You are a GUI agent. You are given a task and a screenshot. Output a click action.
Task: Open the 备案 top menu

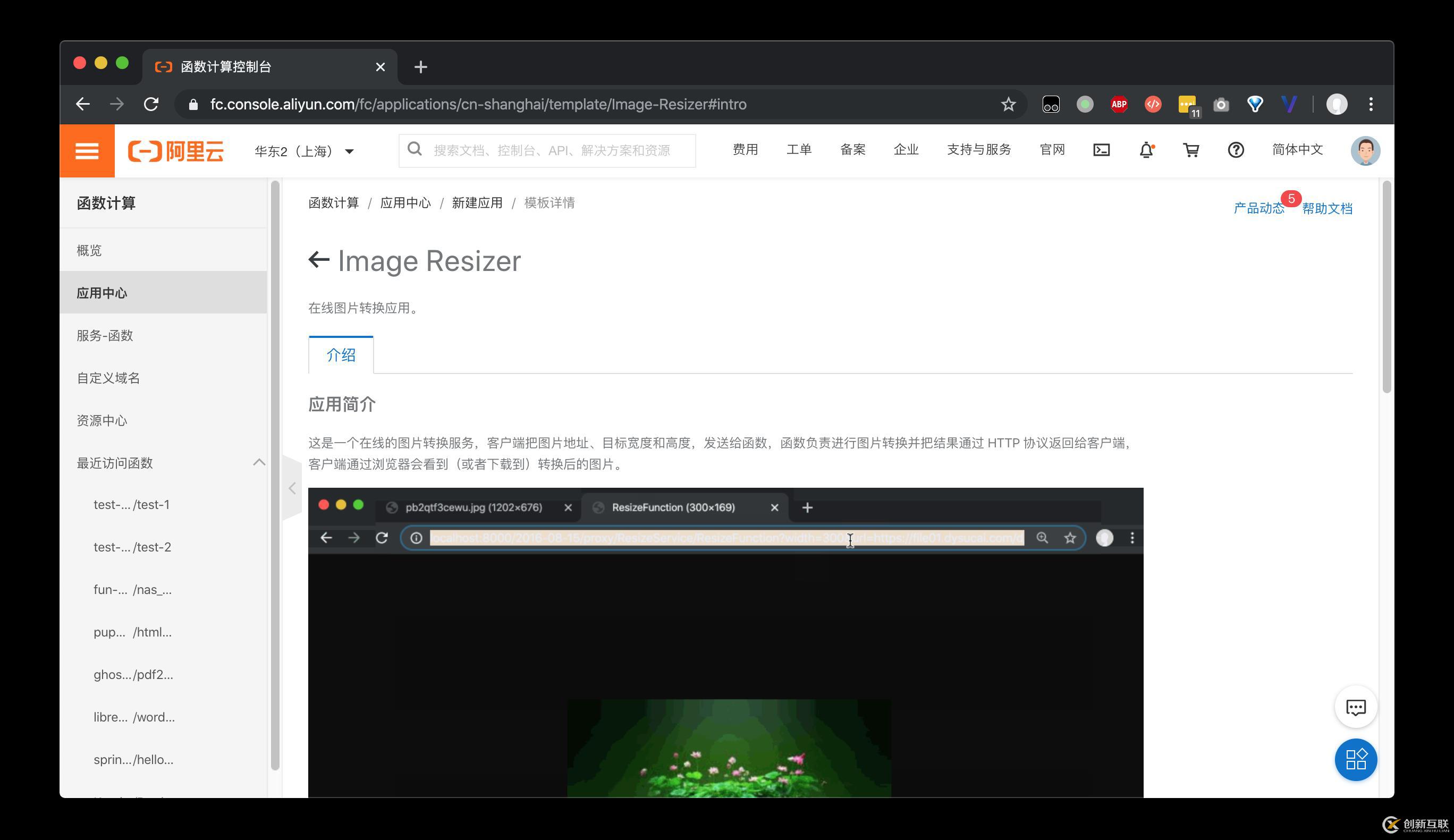[x=852, y=150]
